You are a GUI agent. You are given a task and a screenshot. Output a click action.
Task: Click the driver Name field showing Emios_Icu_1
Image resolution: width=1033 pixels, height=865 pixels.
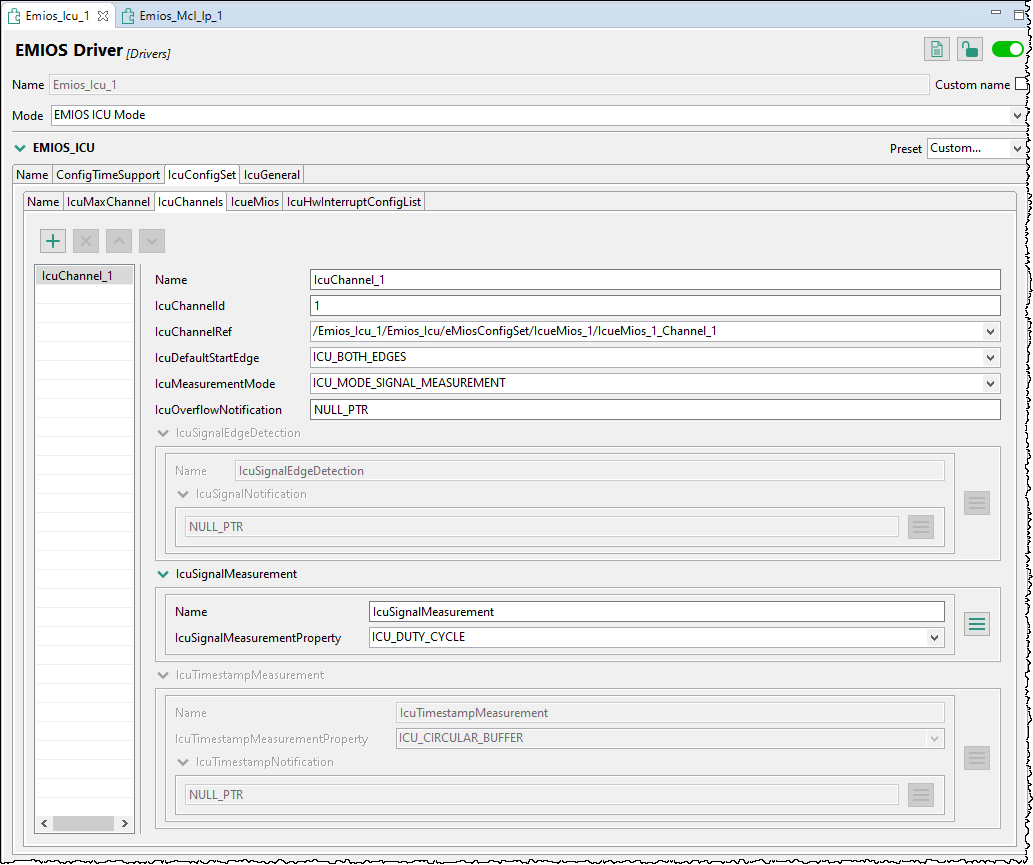pos(489,84)
